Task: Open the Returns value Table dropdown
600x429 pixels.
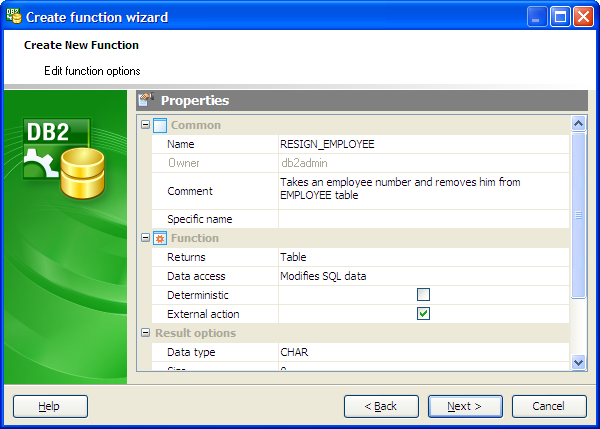Action: coord(422,257)
